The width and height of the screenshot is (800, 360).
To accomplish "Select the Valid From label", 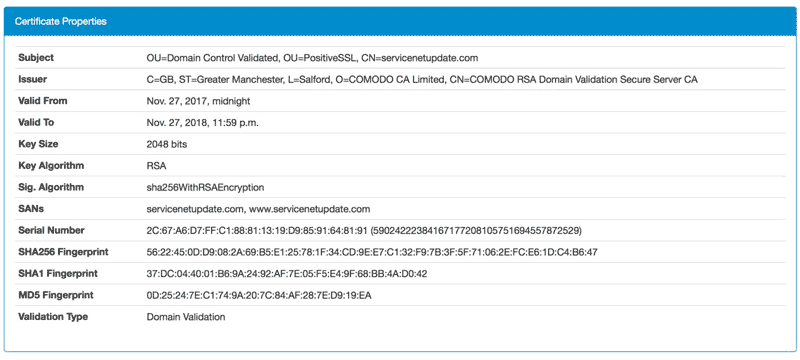I will pyautogui.click(x=43, y=101).
